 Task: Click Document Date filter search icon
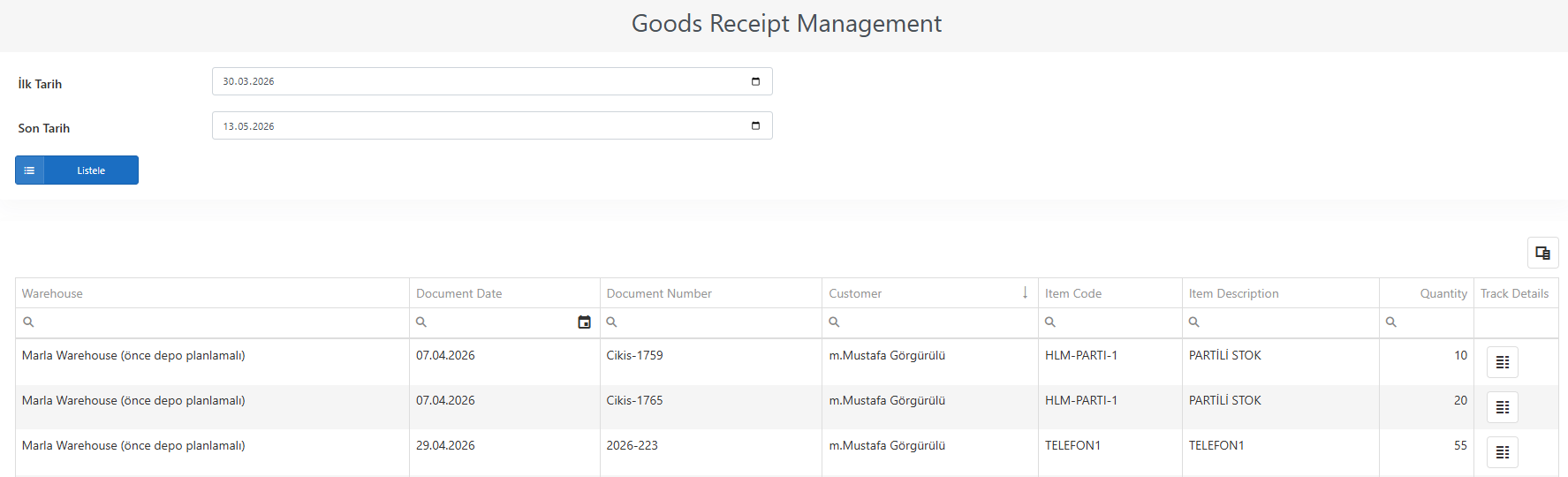[x=421, y=322]
